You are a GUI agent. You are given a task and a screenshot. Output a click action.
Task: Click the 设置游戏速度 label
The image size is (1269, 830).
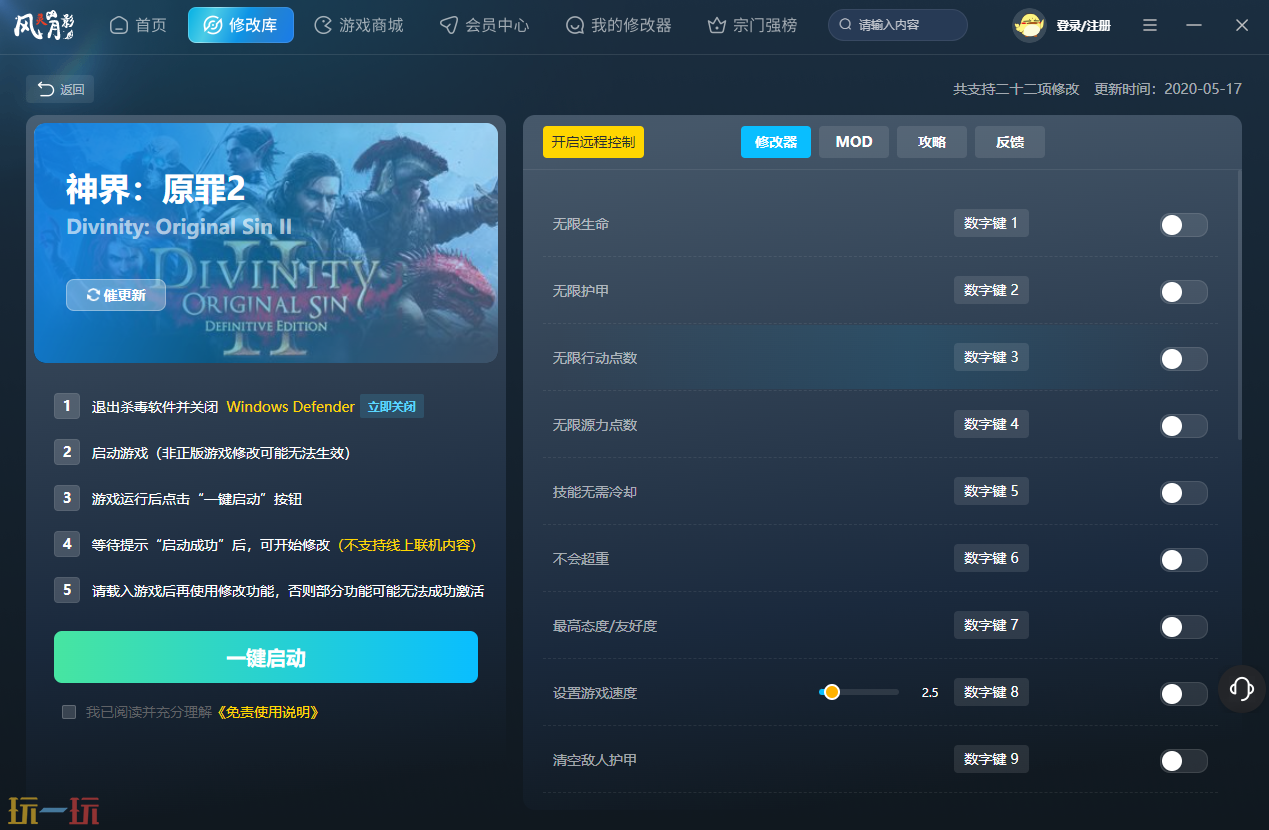pyautogui.click(x=595, y=693)
